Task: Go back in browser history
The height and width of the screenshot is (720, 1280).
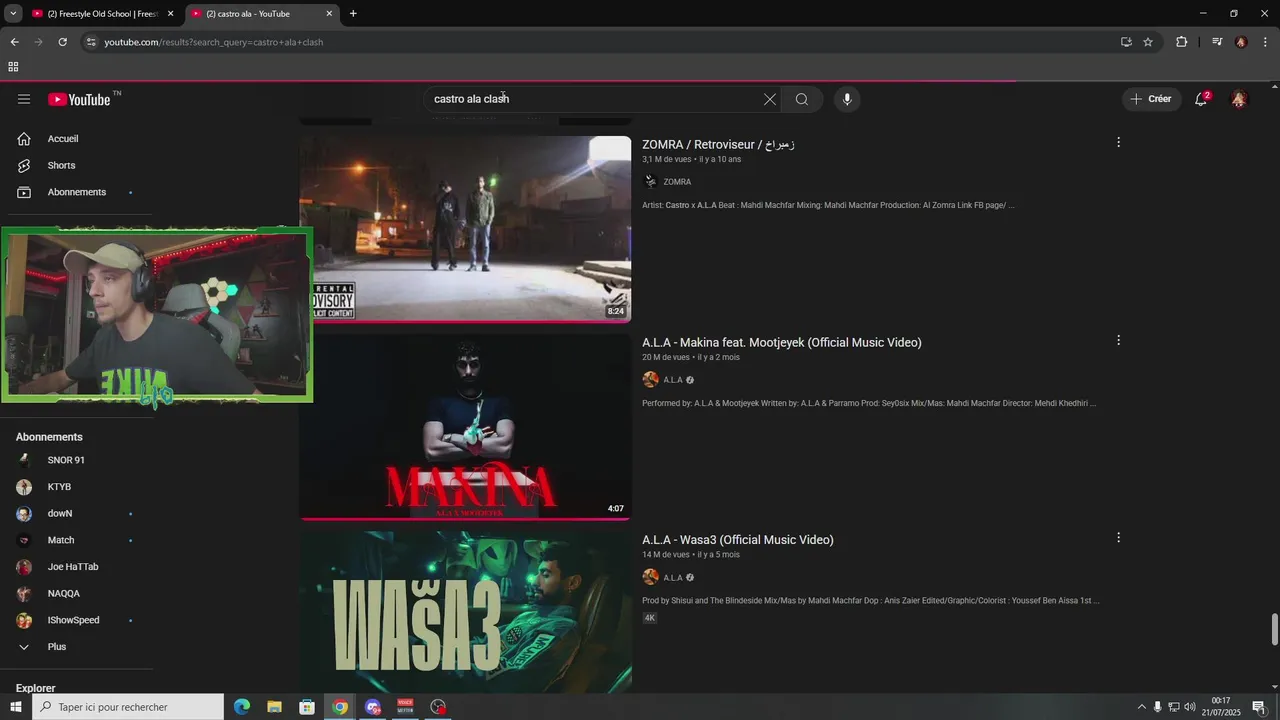Action: pos(14,42)
